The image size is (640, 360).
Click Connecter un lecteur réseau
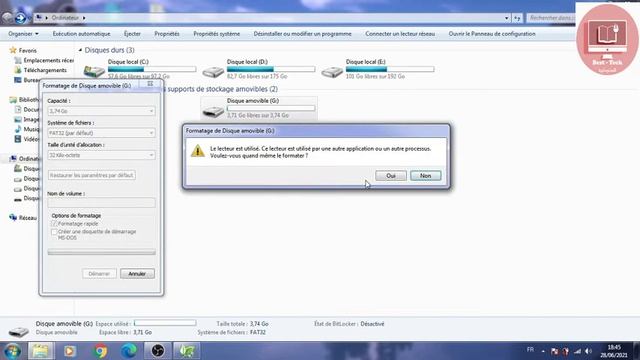tap(400, 34)
